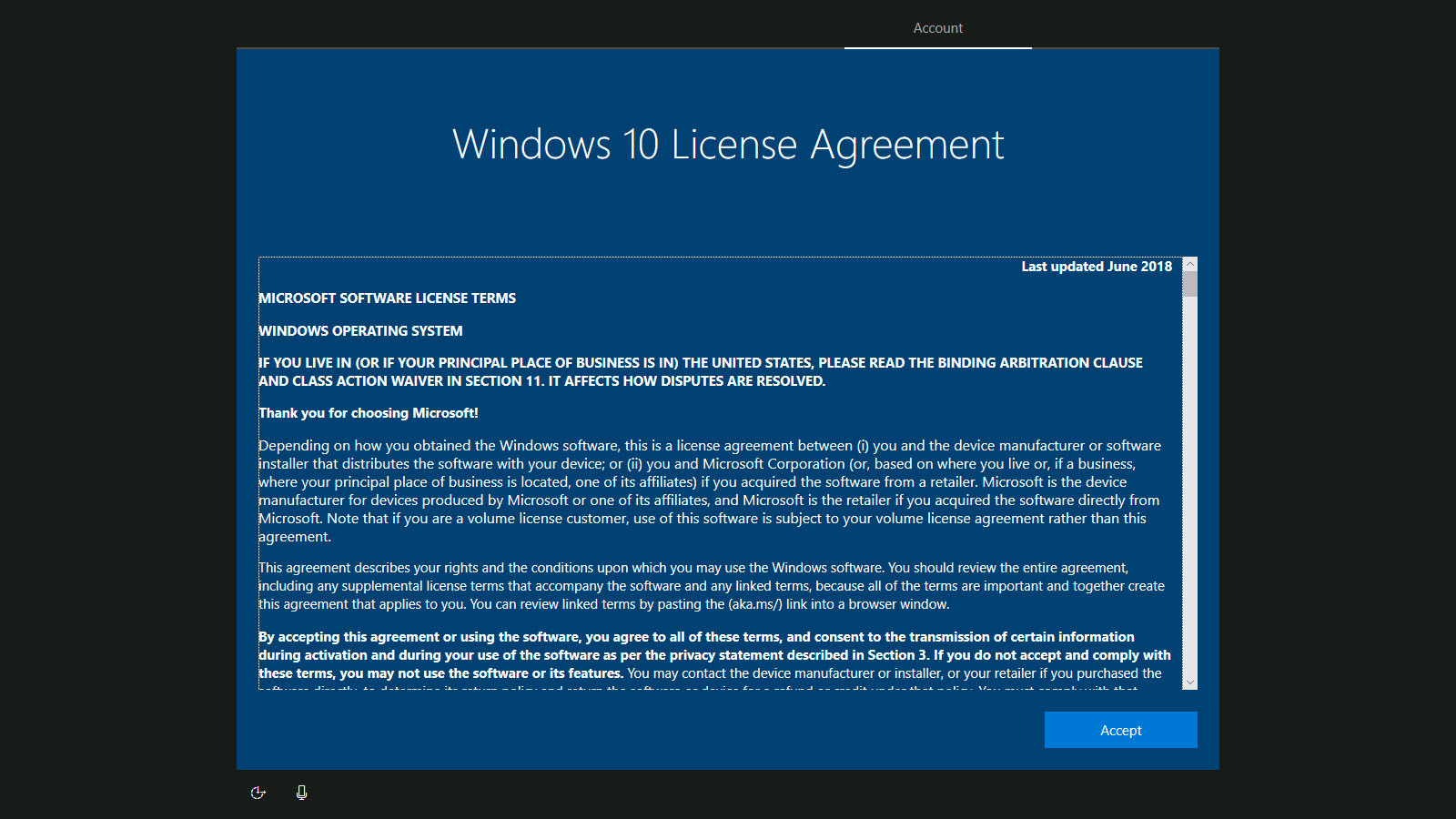Click the scrollbar up arrow

(x=1189, y=264)
